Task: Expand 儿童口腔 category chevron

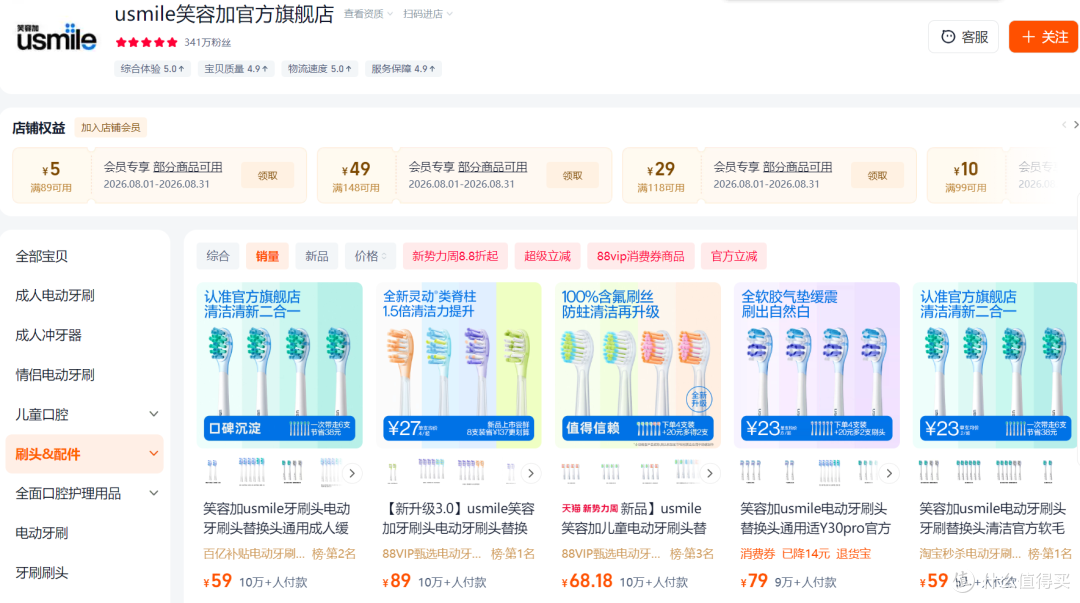Action: point(154,414)
